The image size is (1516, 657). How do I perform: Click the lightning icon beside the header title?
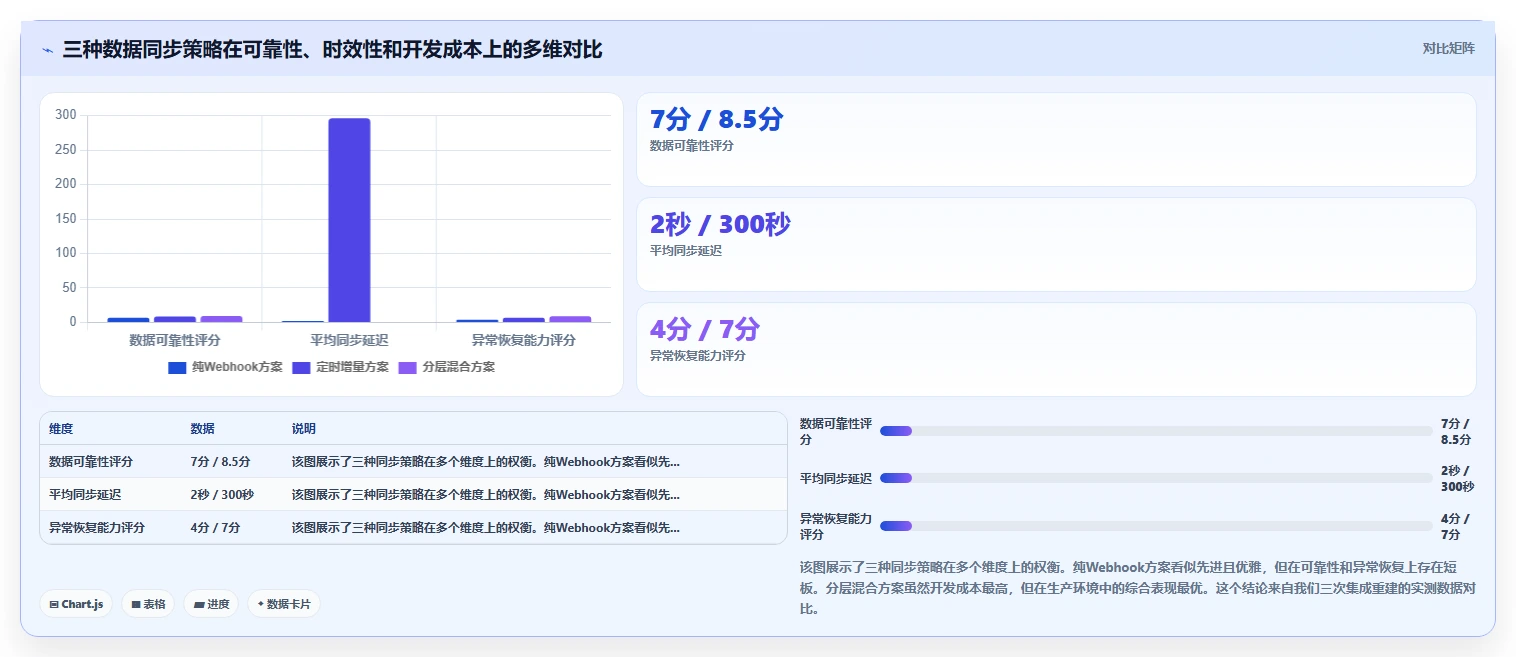click(x=47, y=50)
